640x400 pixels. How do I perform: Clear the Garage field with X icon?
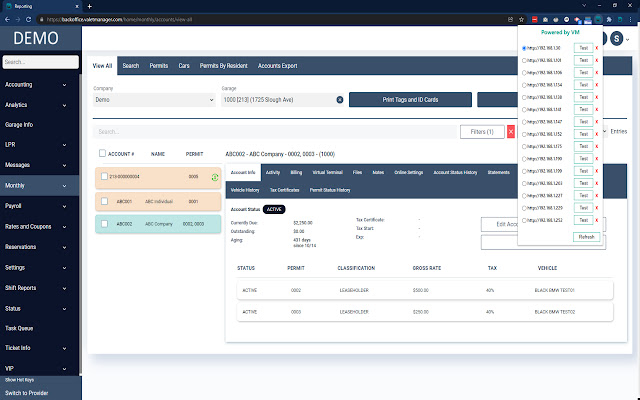[x=340, y=100]
